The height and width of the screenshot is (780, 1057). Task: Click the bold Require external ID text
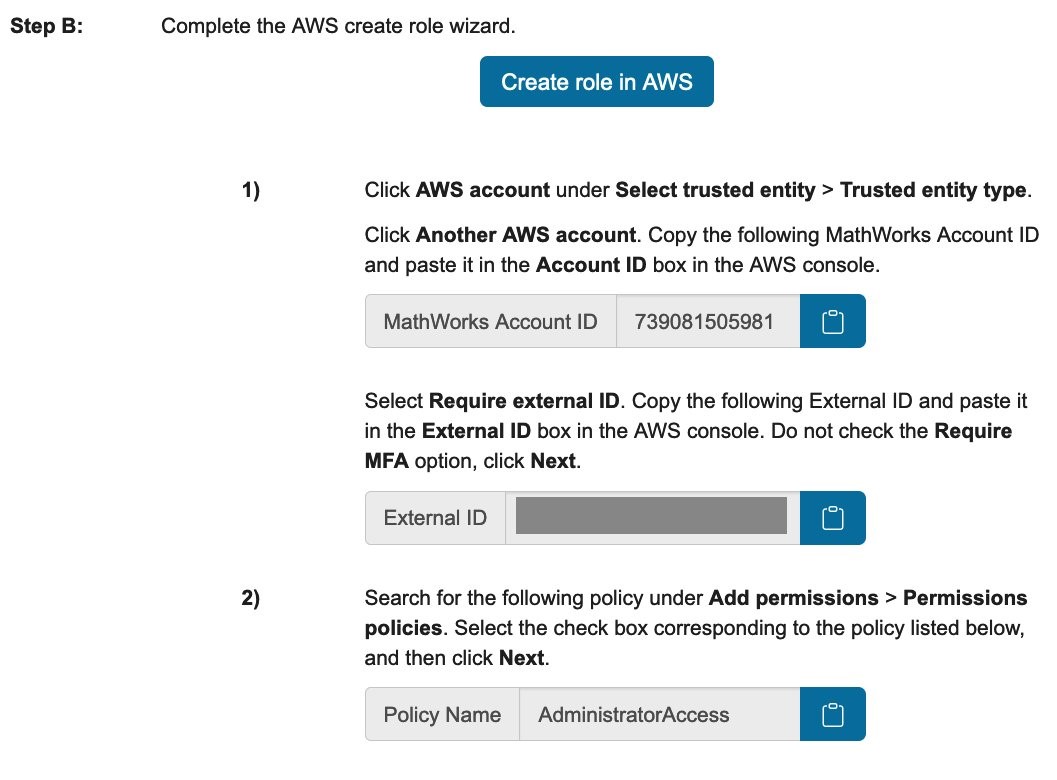tap(525, 402)
